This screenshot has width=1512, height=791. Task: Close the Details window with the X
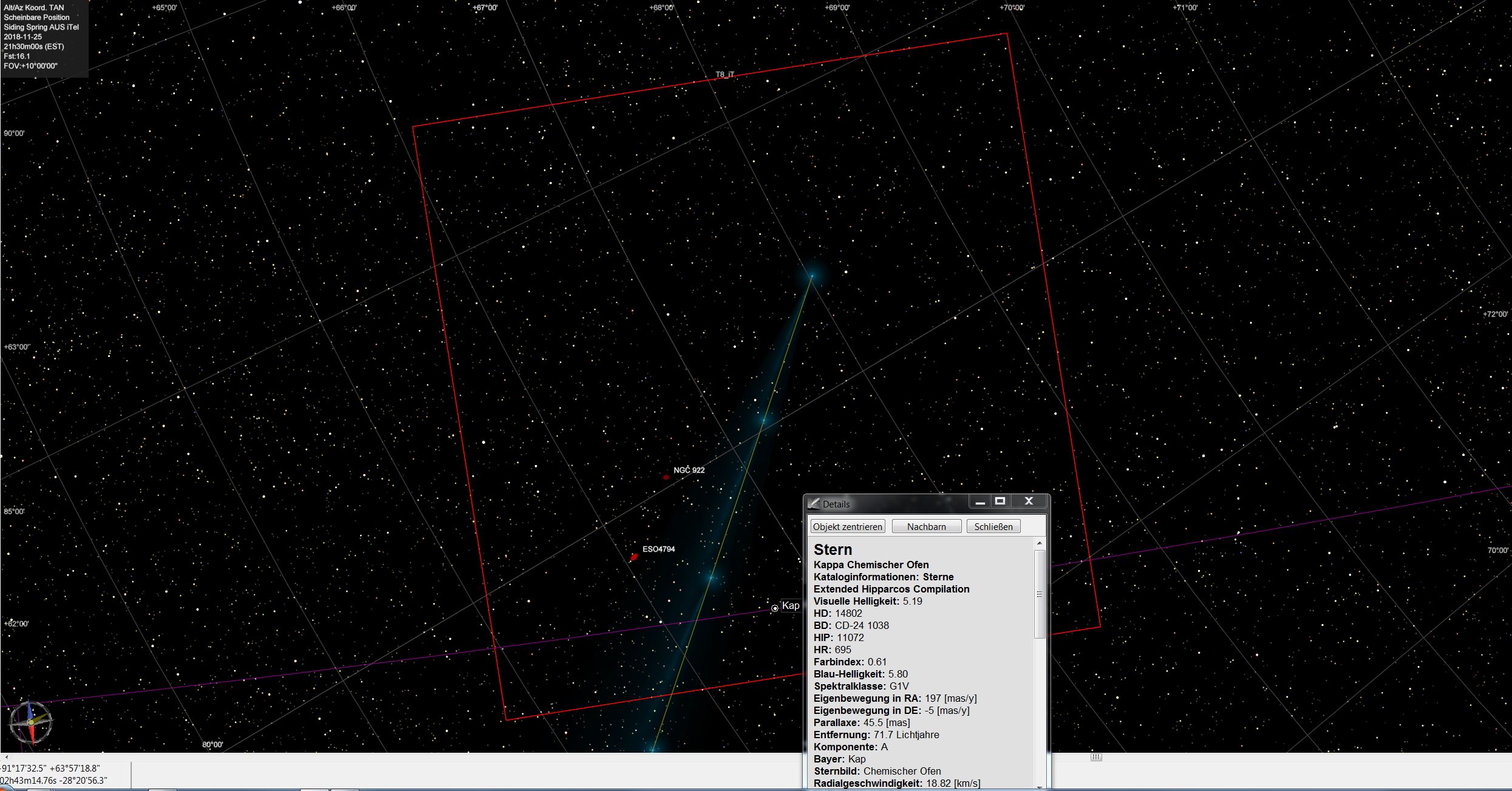[x=1029, y=501]
